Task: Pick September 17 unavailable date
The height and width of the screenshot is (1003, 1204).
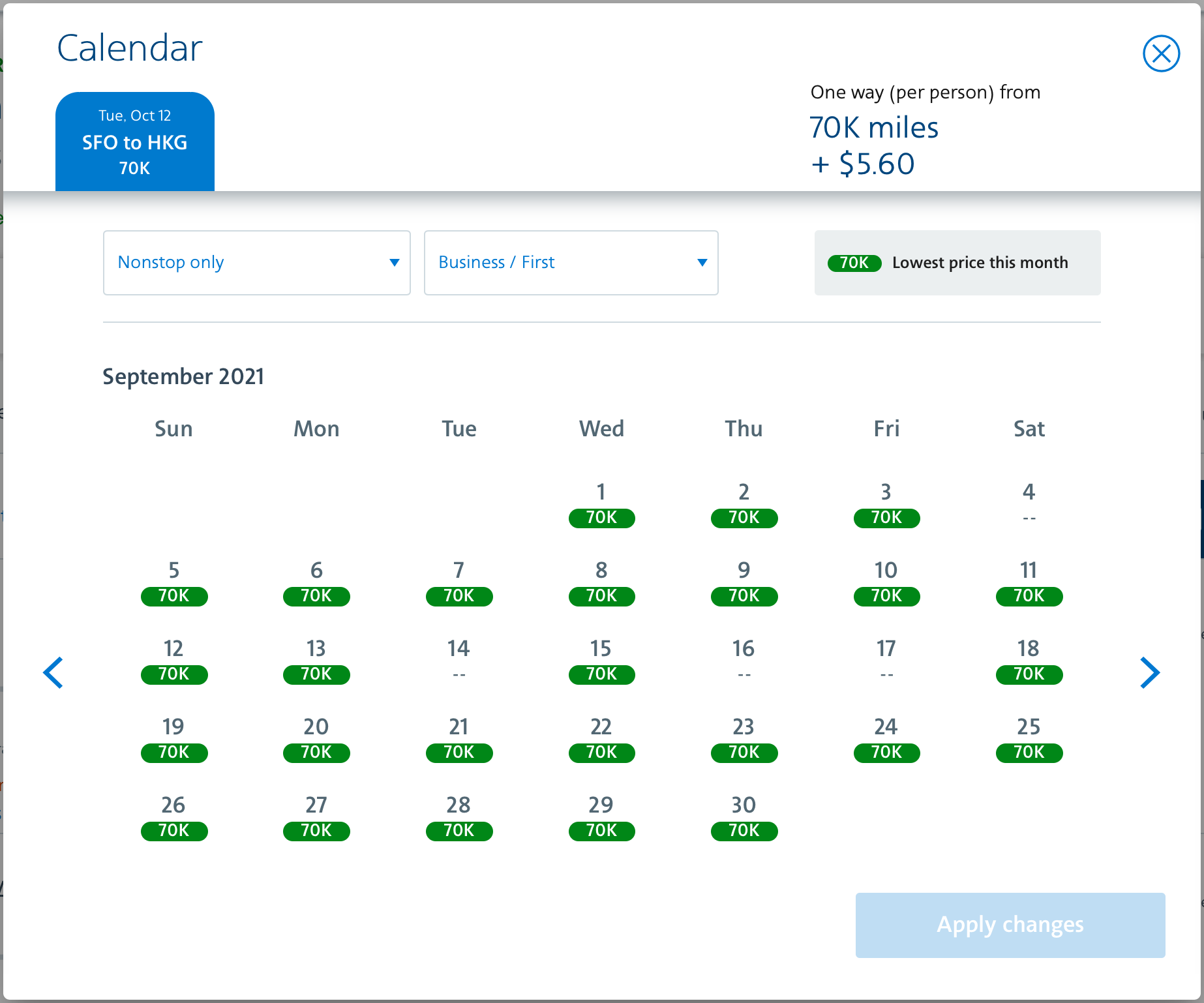Action: click(x=886, y=660)
